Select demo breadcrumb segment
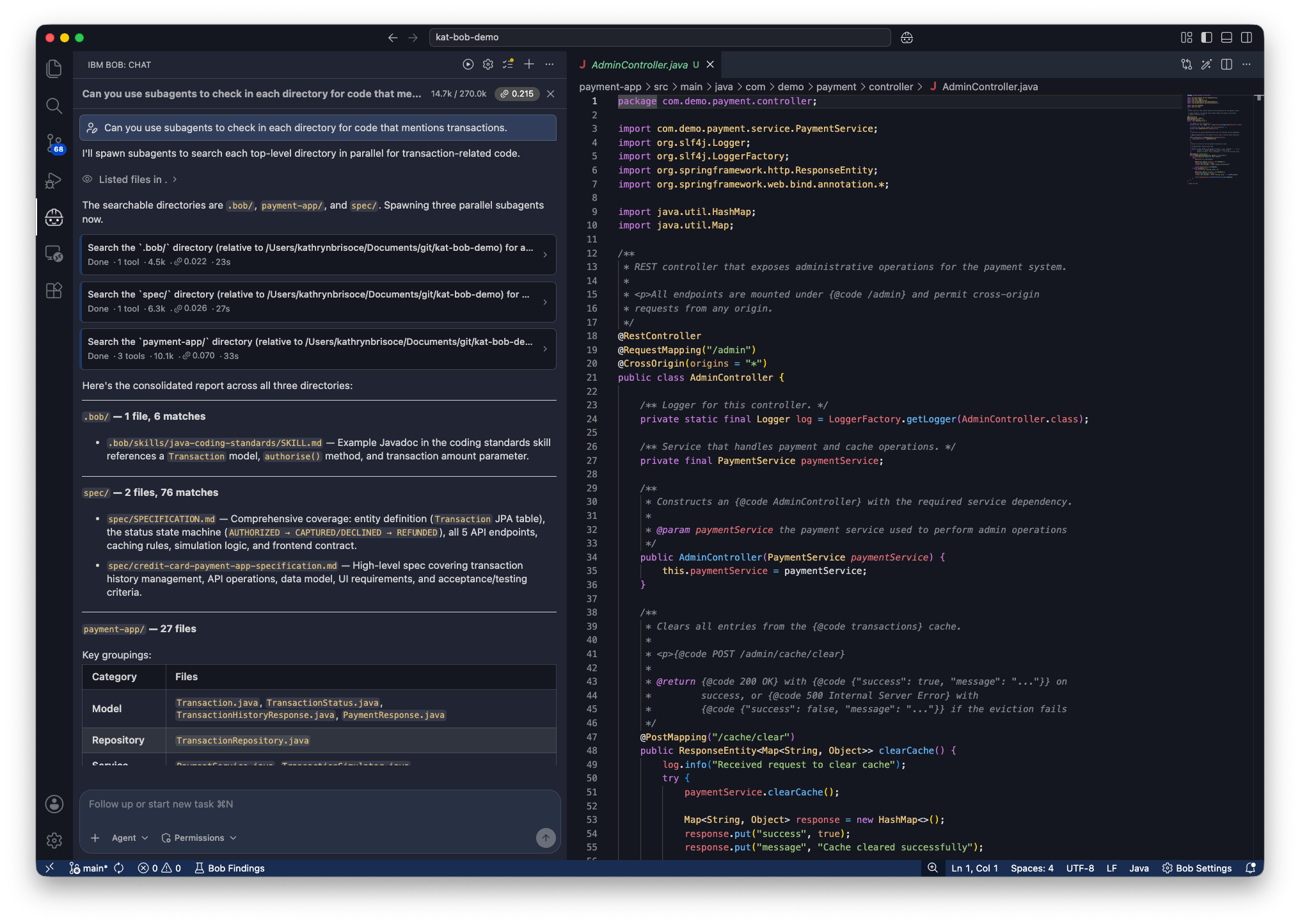The image size is (1300, 924). pos(790,87)
